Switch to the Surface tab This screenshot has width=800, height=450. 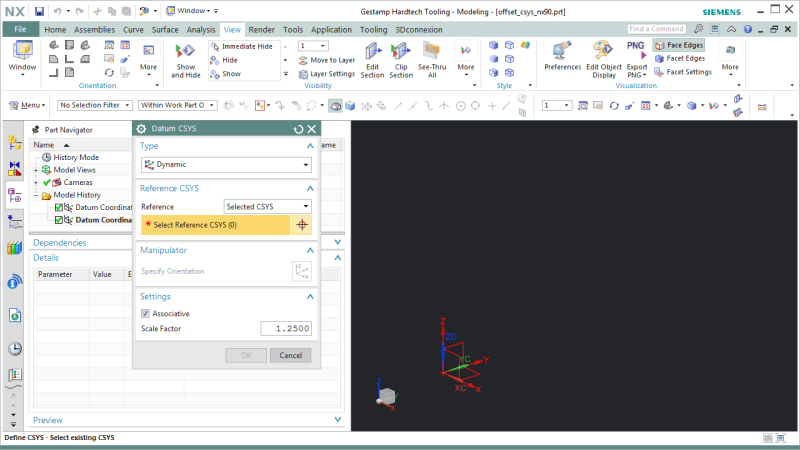click(165, 30)
